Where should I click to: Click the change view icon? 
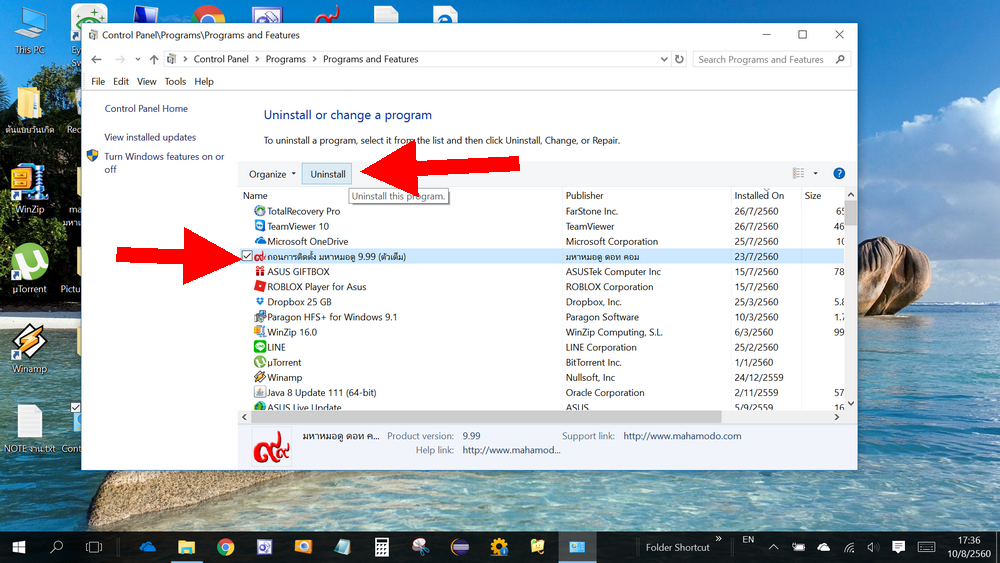coord(798,173)
